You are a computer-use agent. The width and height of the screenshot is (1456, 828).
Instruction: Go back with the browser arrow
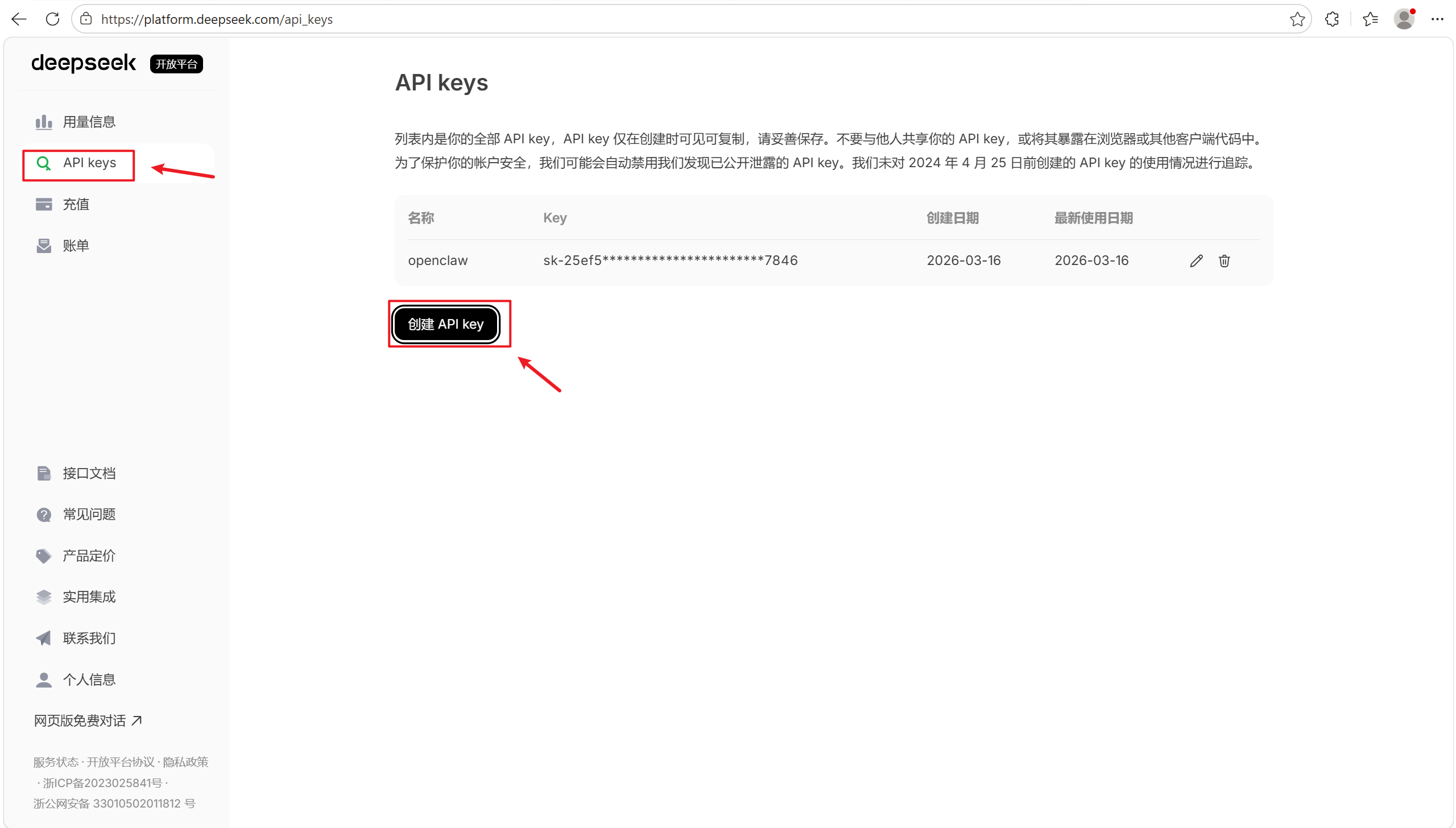pos(19,19)
